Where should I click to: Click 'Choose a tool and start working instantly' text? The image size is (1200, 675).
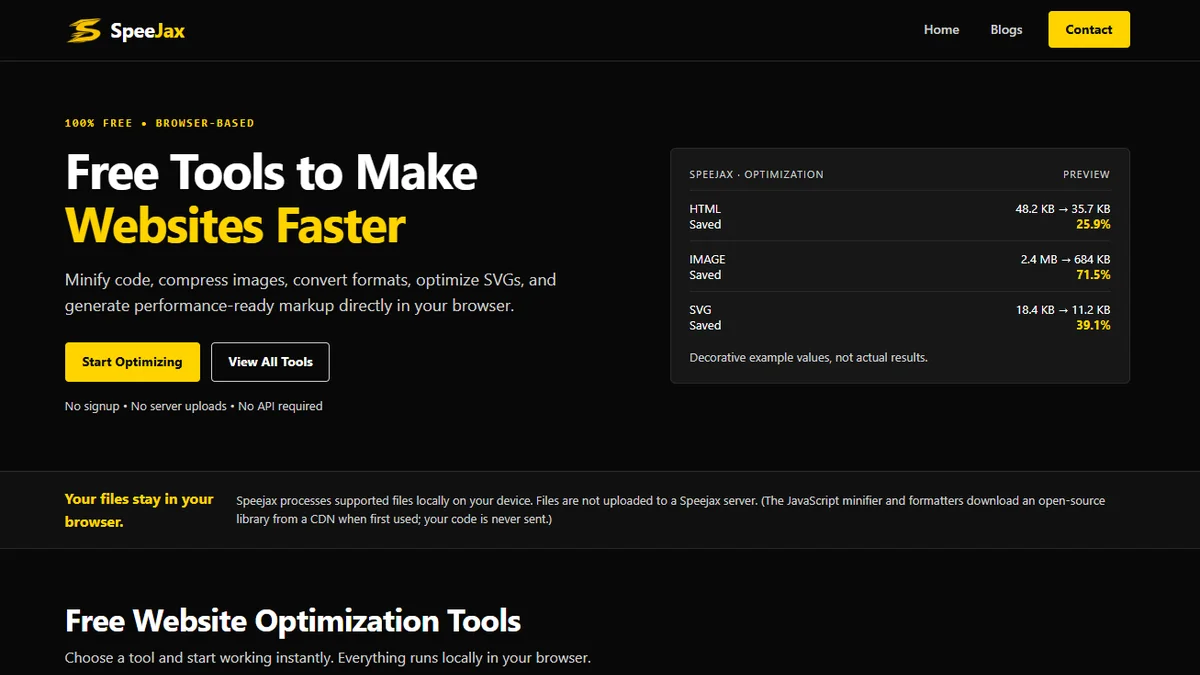pos(328,658)
